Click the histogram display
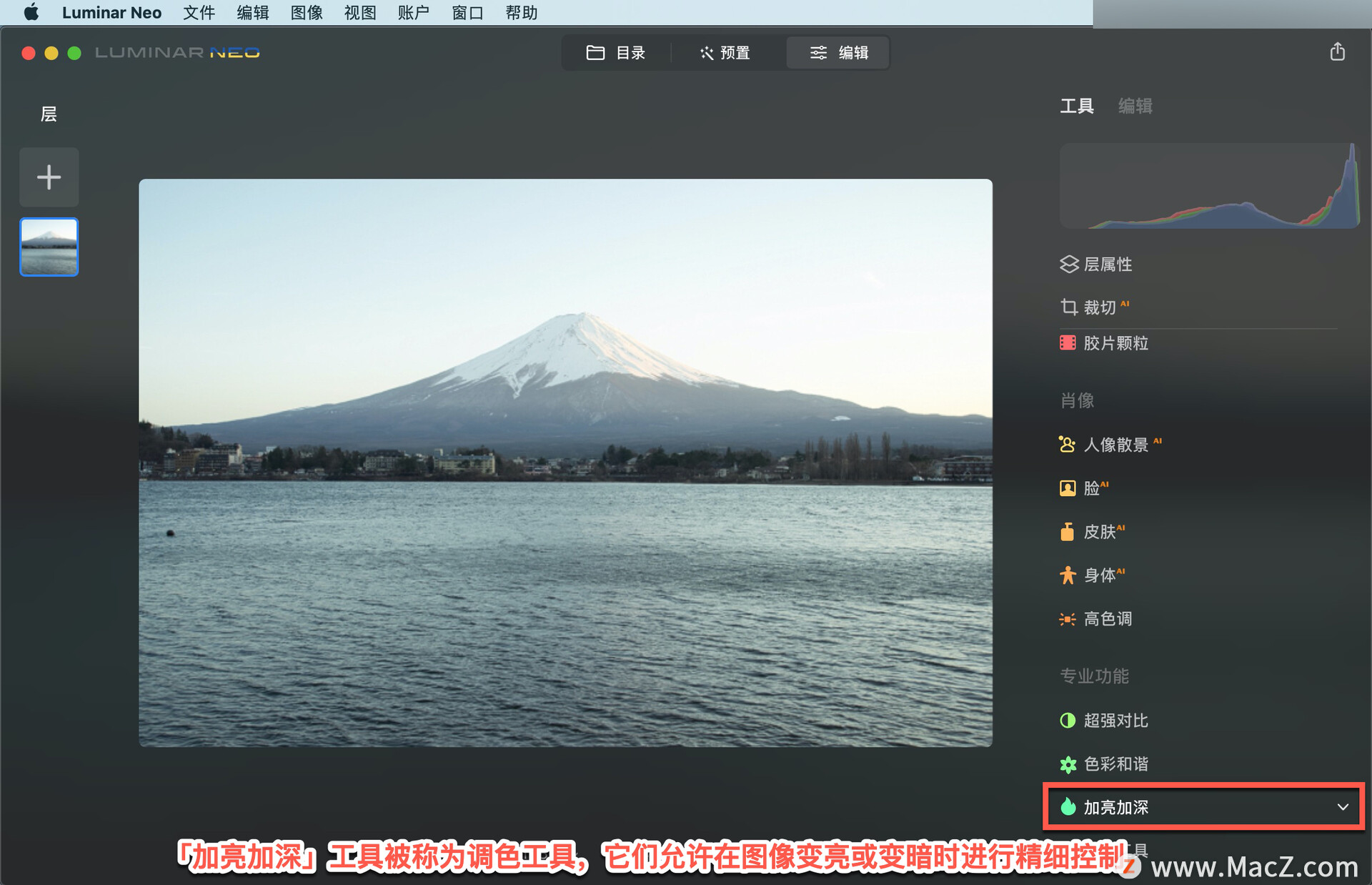Screen dimensions: 1372x885 coord(1209,186)
